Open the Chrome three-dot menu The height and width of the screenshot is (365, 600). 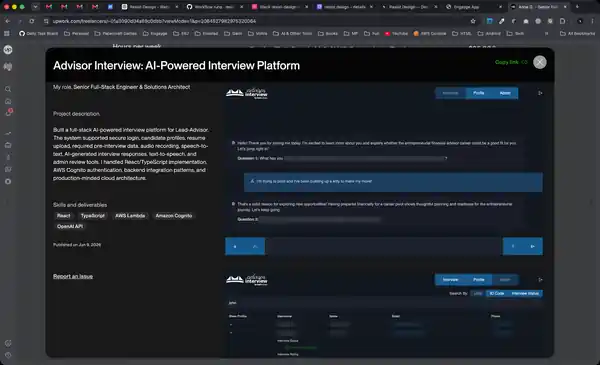pos(592,21)
